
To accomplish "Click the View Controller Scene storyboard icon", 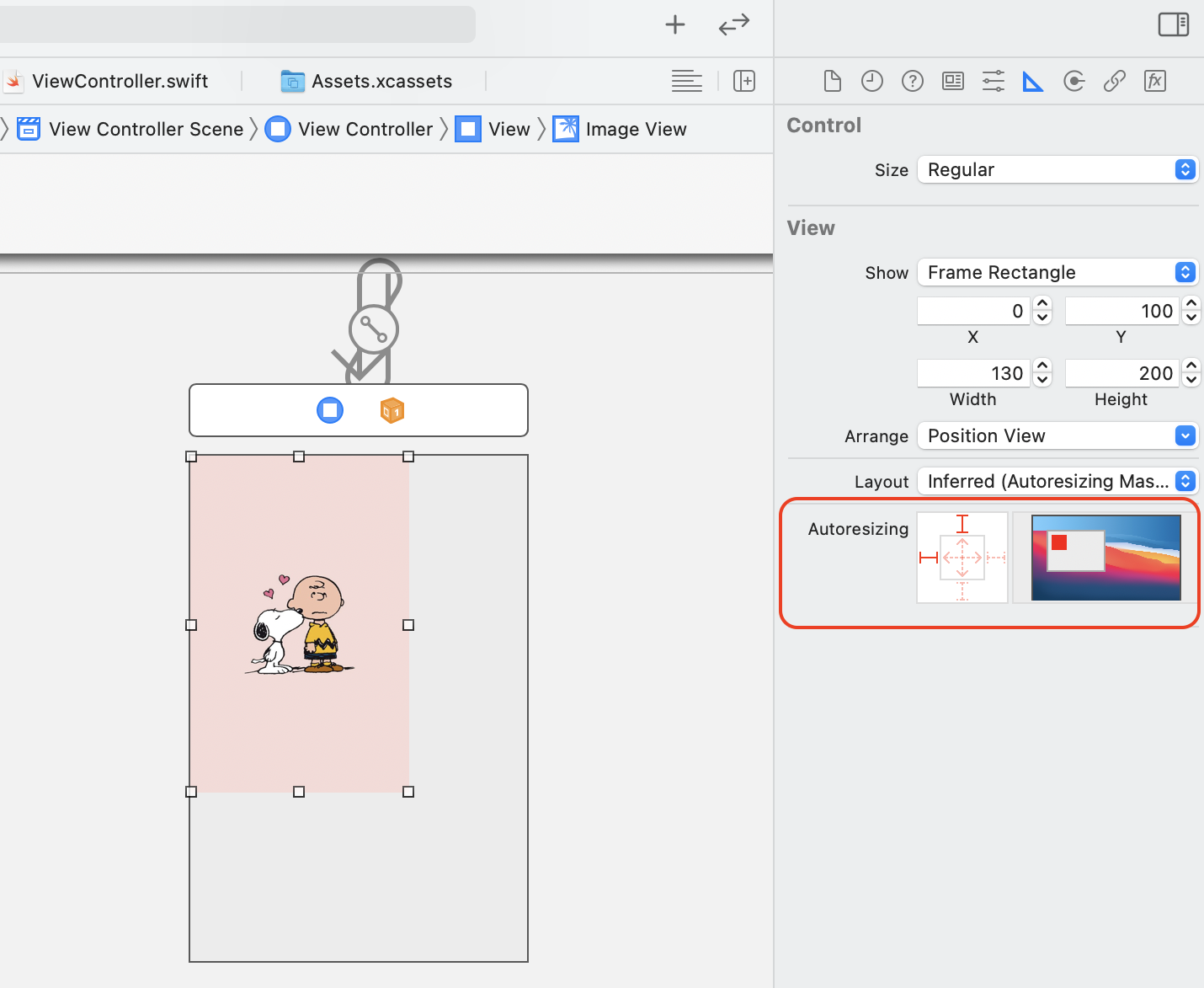I will [29, 129].
